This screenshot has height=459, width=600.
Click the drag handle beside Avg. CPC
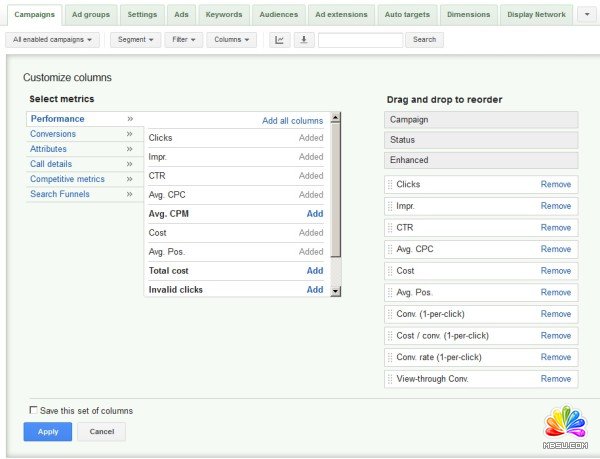pos(390,250)
